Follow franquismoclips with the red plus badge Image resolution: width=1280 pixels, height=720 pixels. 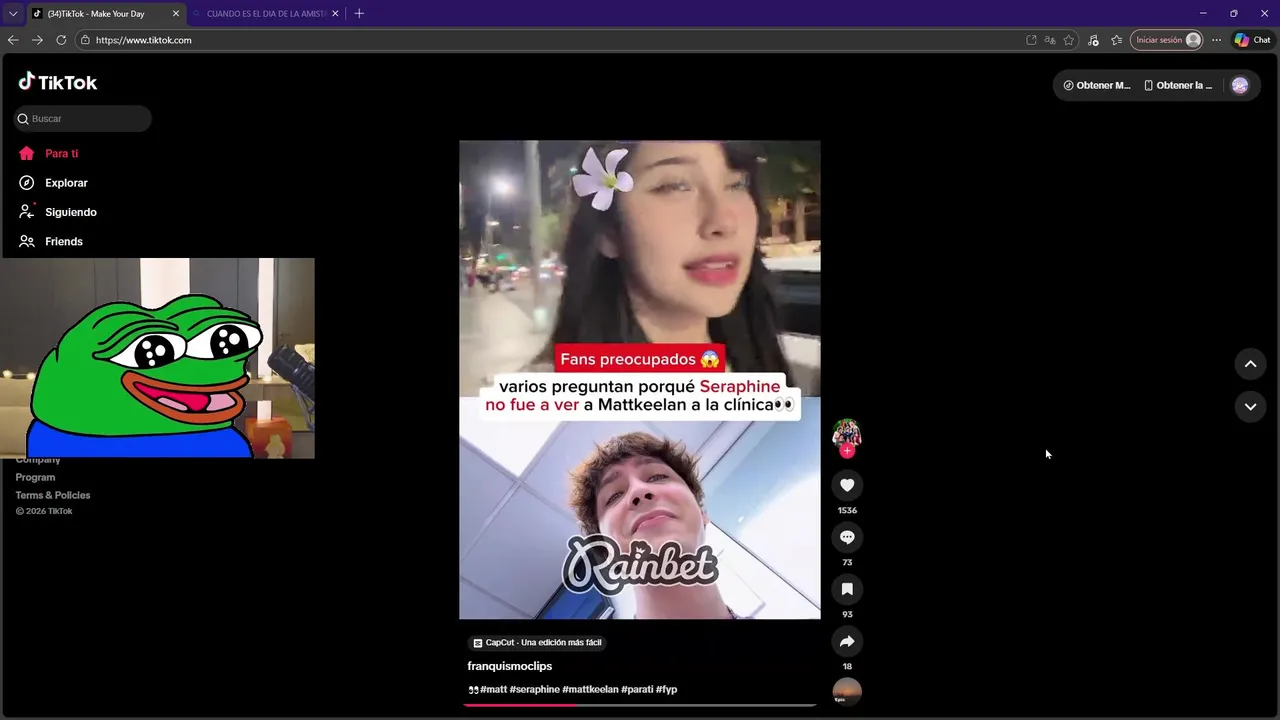click(847, 451)
